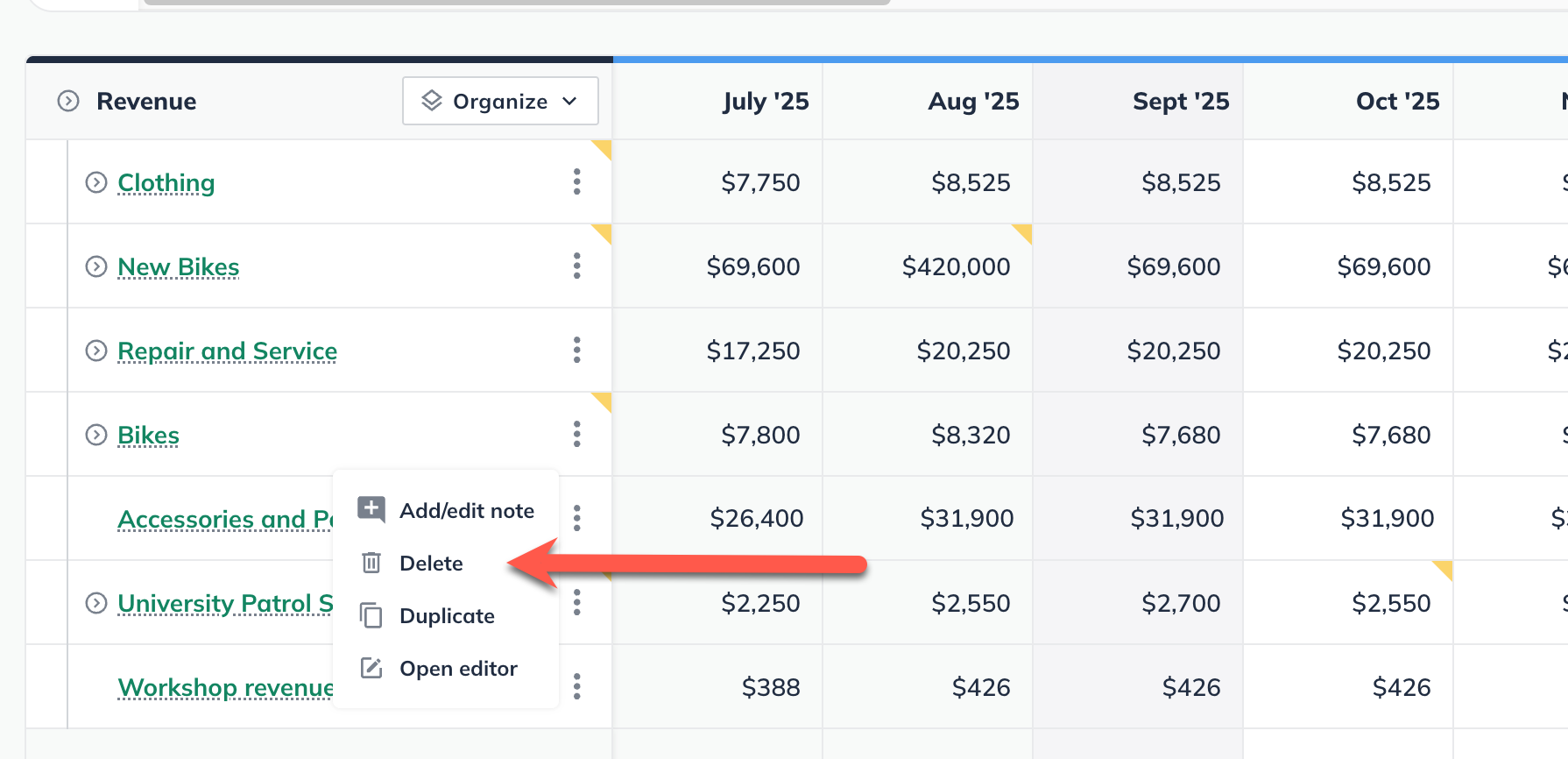Choose Delete from the context menu
Image resolution: width=1568 pixels, height=759 pixels.
431,564
